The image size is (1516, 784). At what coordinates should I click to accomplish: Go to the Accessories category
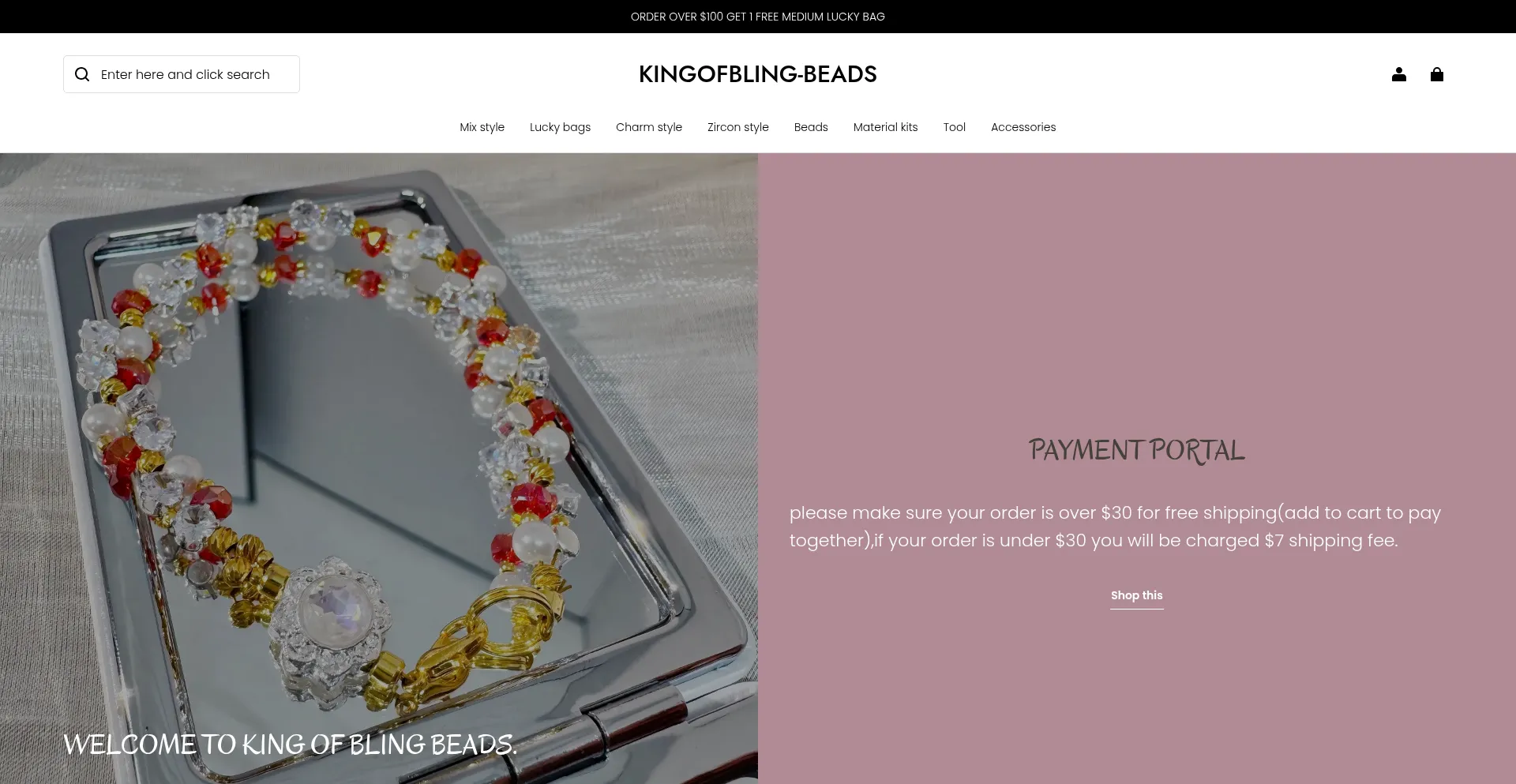click(x=1023, y=127)
